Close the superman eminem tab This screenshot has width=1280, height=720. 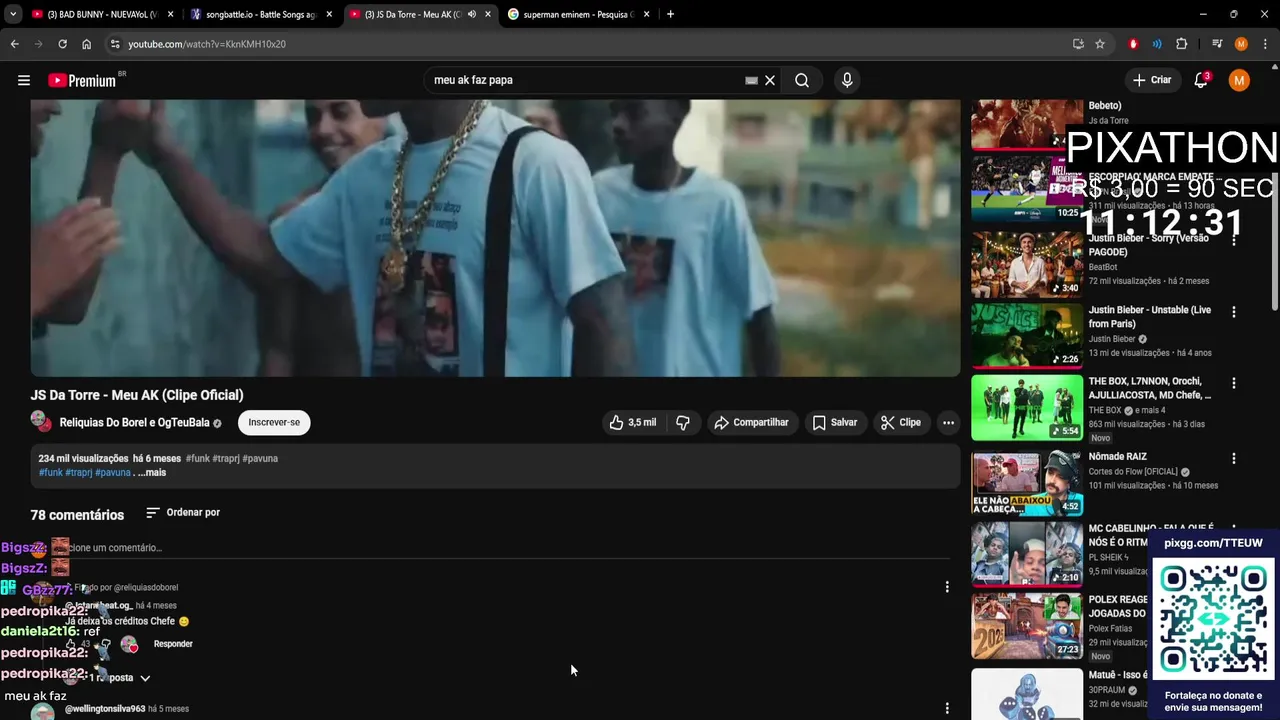(x=646, y=14)
